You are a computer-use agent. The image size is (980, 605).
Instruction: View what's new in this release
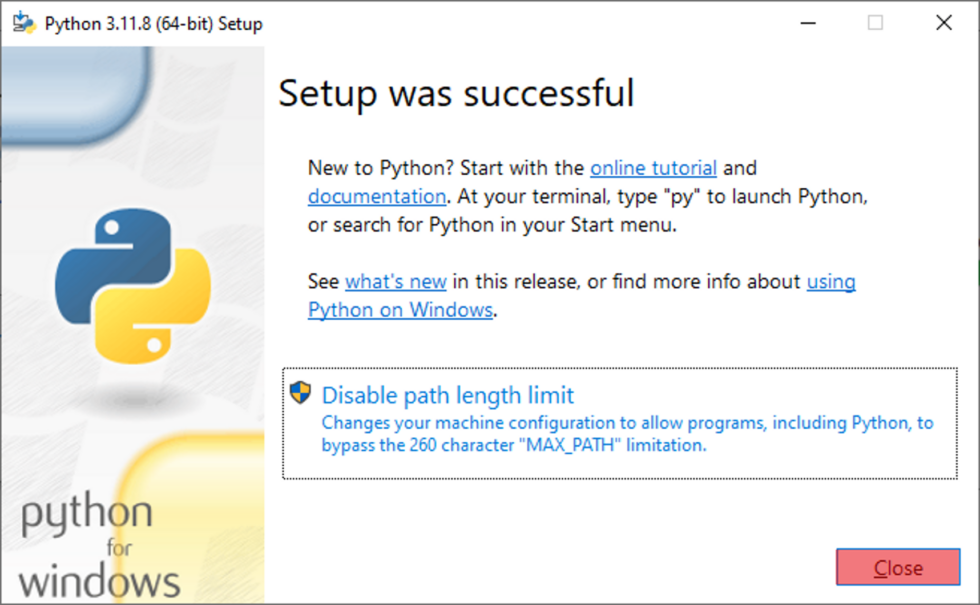(395, 281)
